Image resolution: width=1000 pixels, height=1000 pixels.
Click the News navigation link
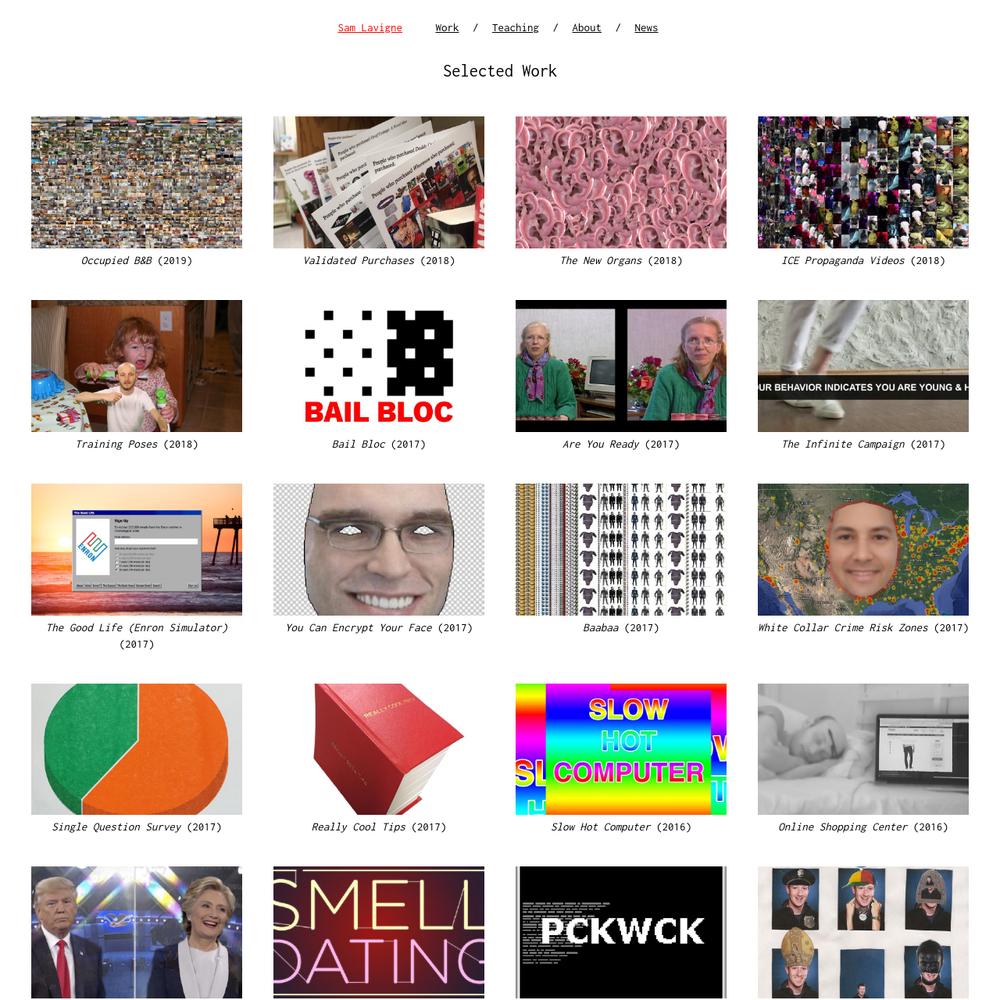(645, 27)
